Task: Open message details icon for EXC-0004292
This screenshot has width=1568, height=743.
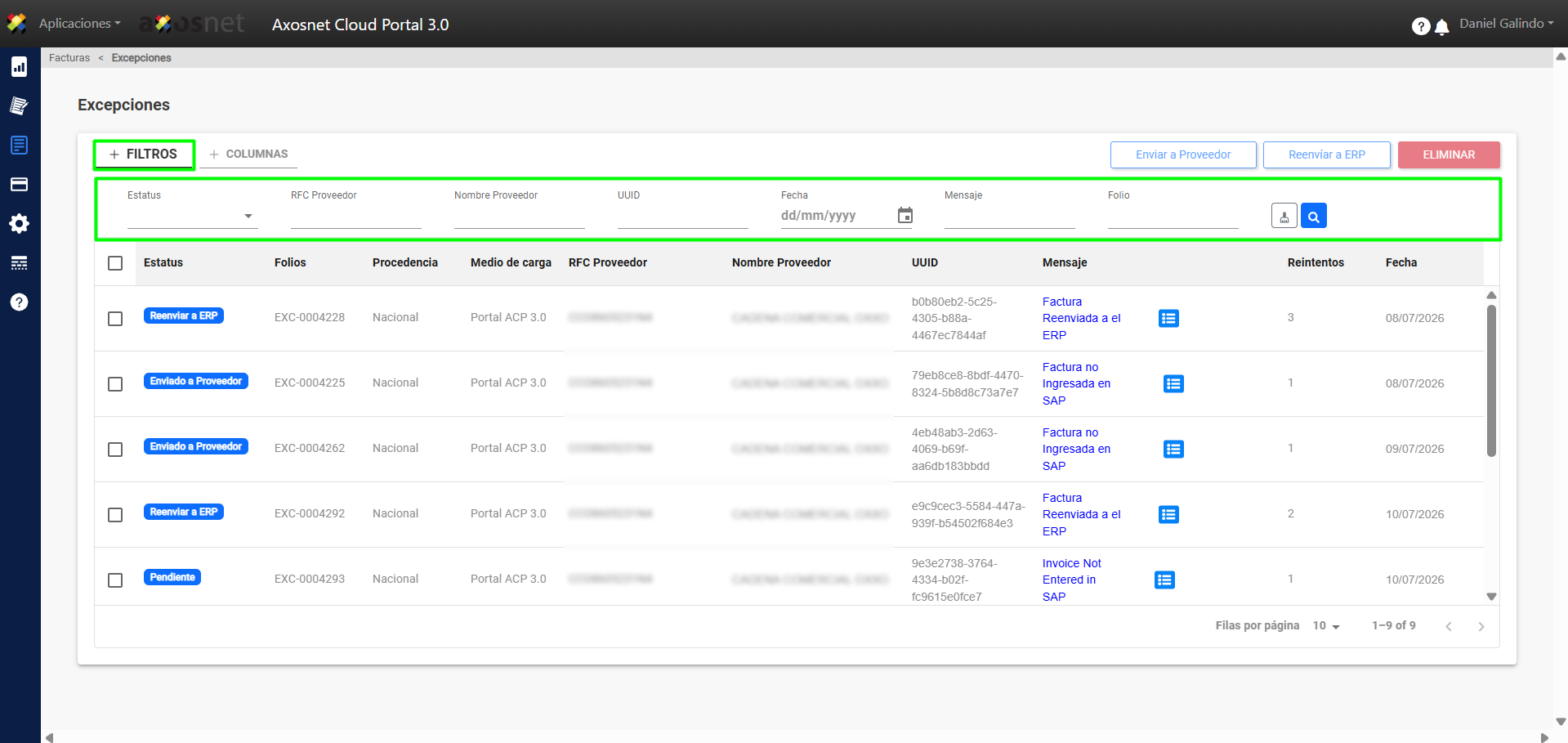Action: click(x=1168, y=514)
